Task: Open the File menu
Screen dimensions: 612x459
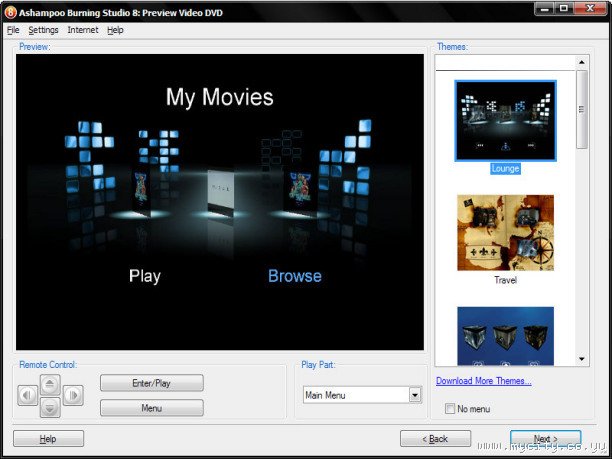Action: tap(13, 30)
